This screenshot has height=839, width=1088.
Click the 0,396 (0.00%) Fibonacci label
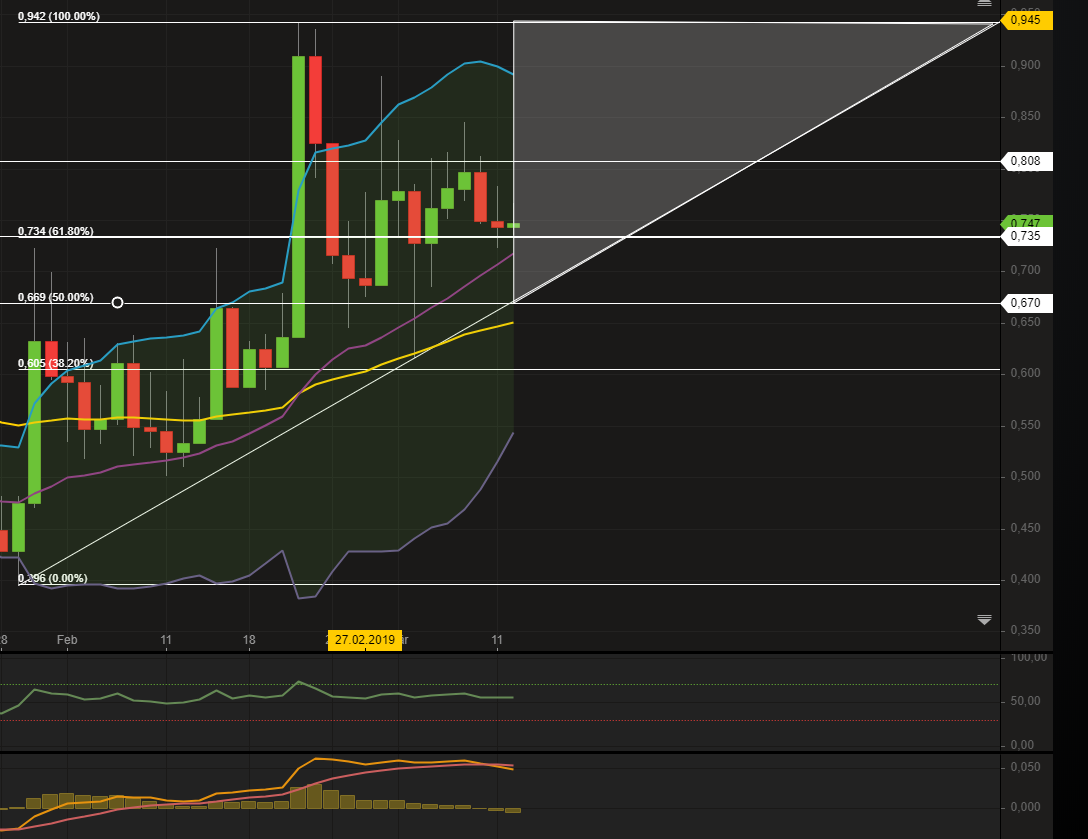53,578
